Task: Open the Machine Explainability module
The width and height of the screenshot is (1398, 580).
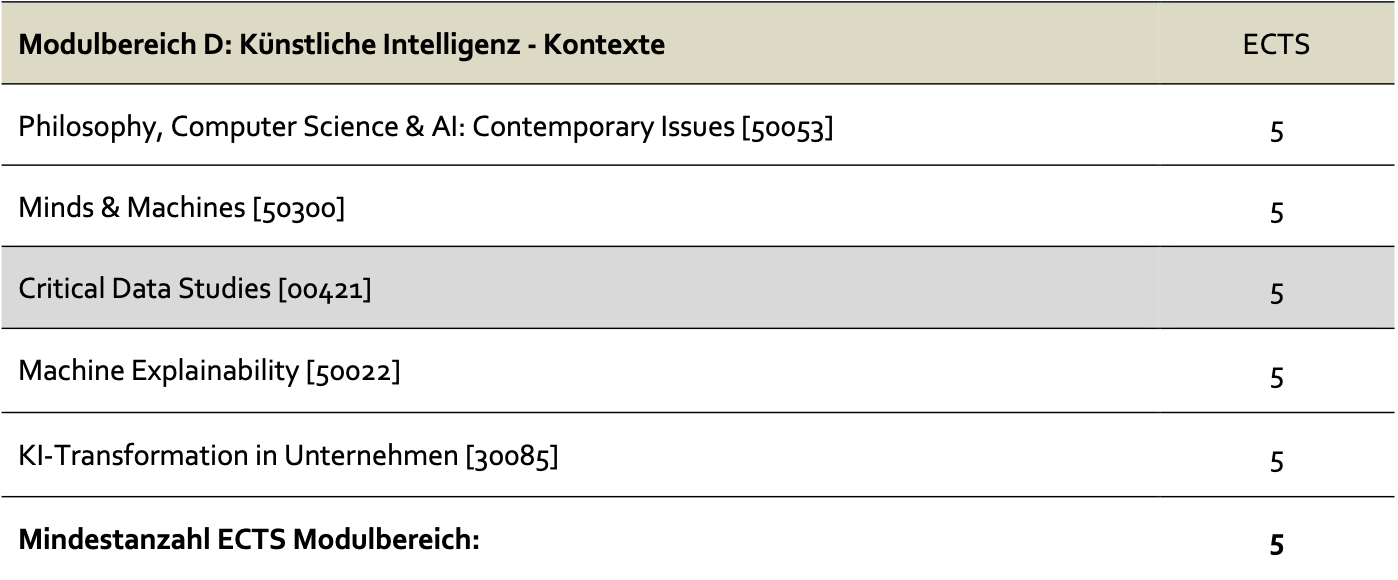Action: (159, 373)
